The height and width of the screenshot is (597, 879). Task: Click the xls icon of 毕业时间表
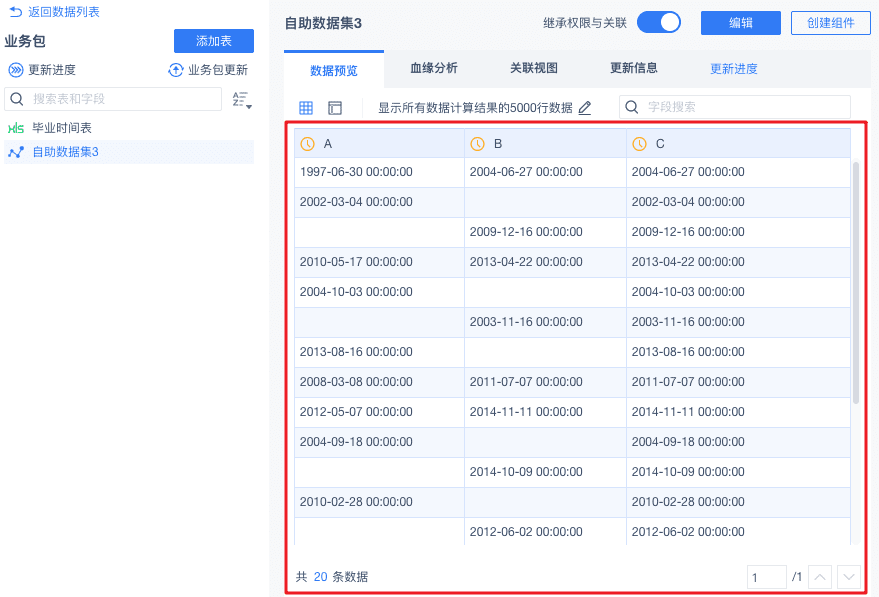point(16,128)
